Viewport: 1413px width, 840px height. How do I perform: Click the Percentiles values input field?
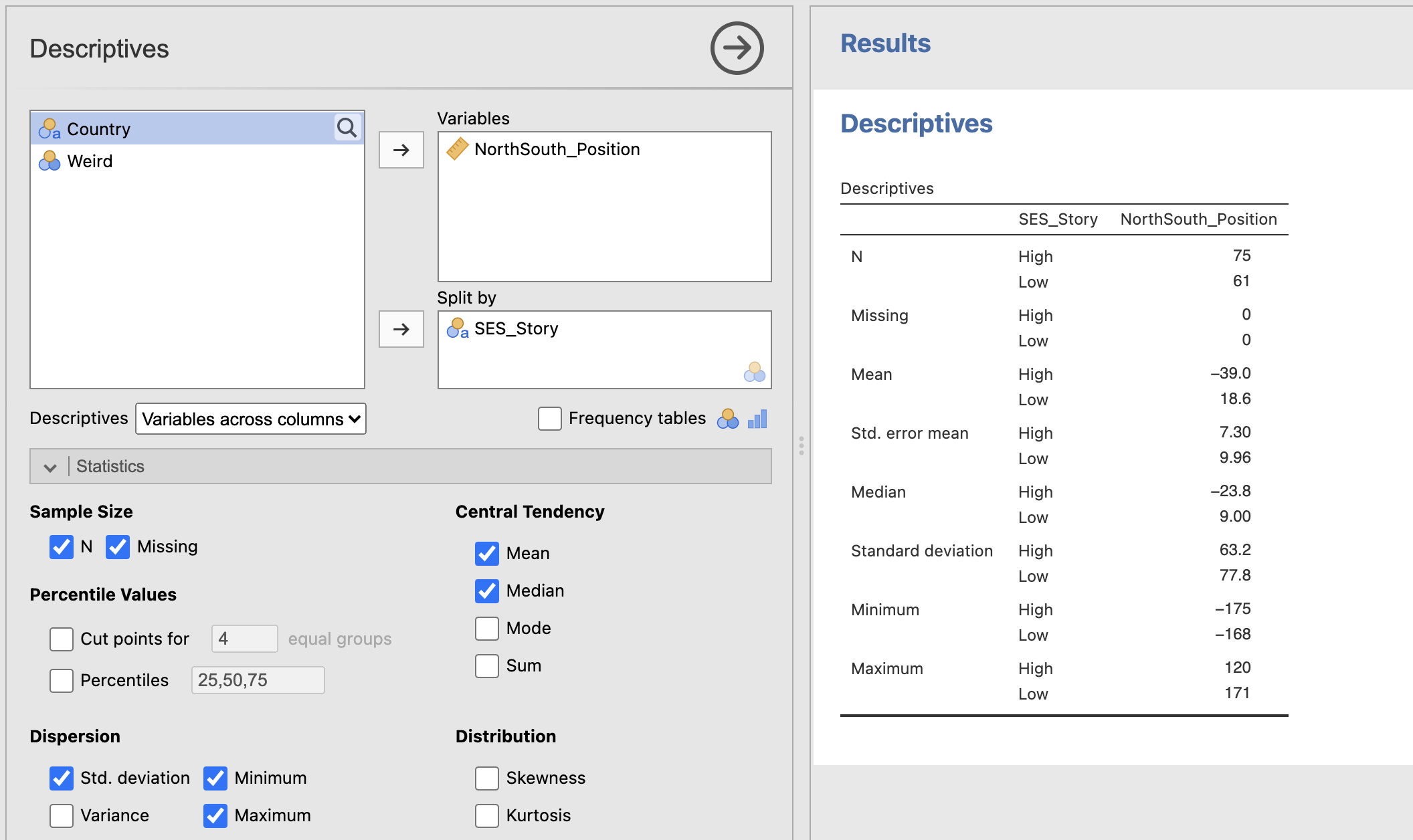[258, 680]
